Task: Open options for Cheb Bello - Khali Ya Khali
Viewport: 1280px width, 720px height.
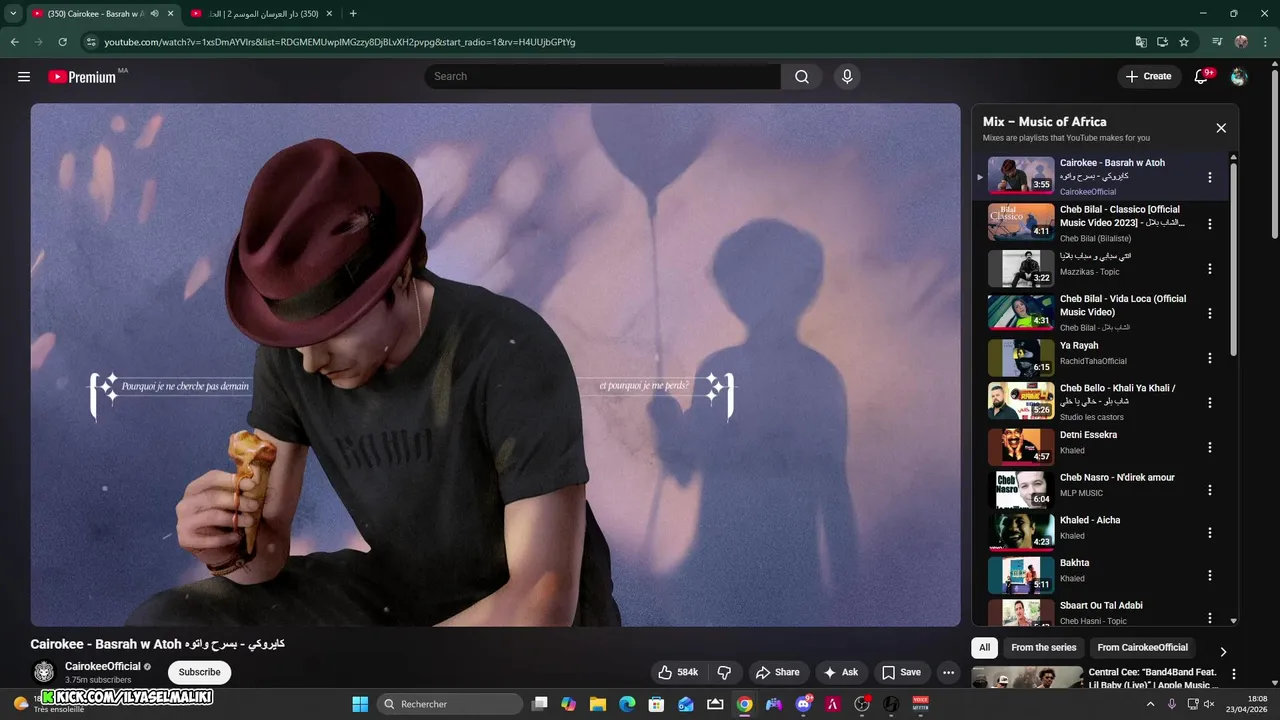Action: point(1209,402)
